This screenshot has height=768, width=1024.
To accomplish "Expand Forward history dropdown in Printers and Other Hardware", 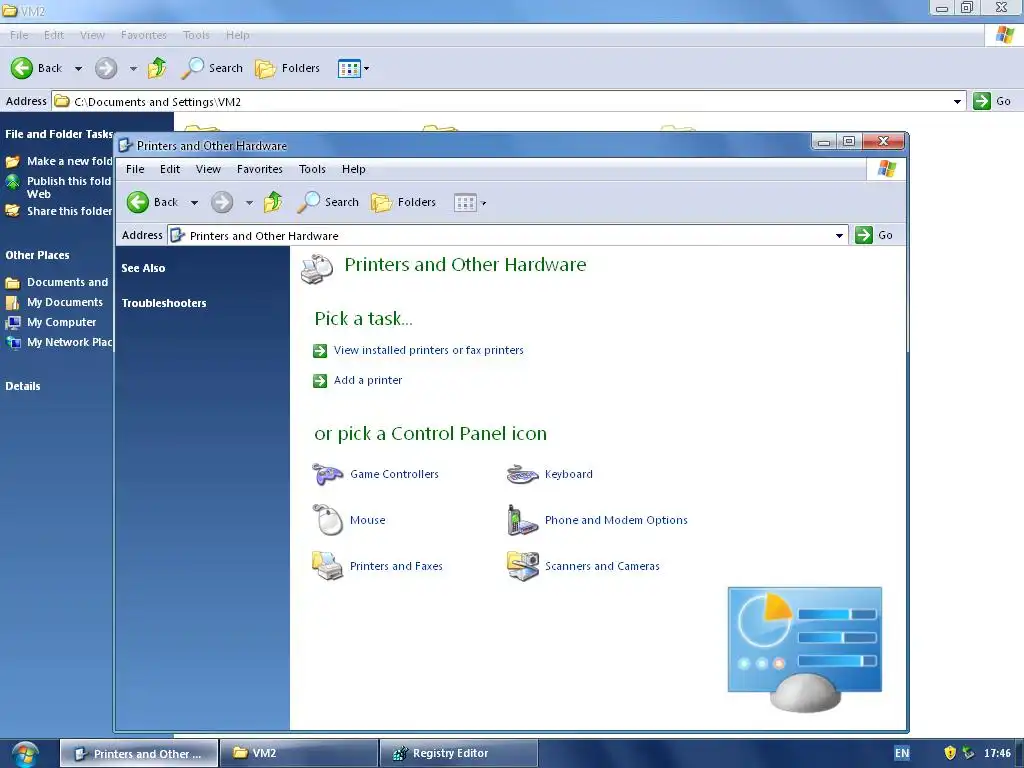I will coord(249,202).
